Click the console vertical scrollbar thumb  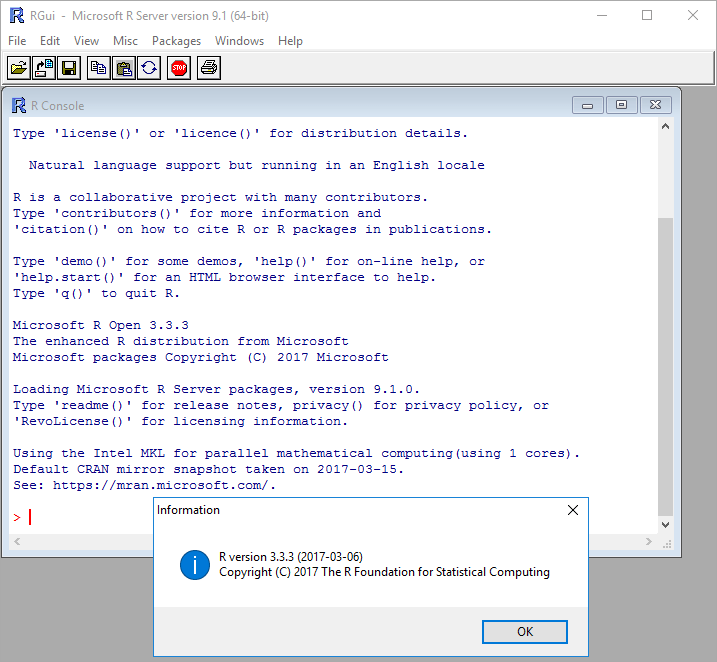tap(666, 367)
